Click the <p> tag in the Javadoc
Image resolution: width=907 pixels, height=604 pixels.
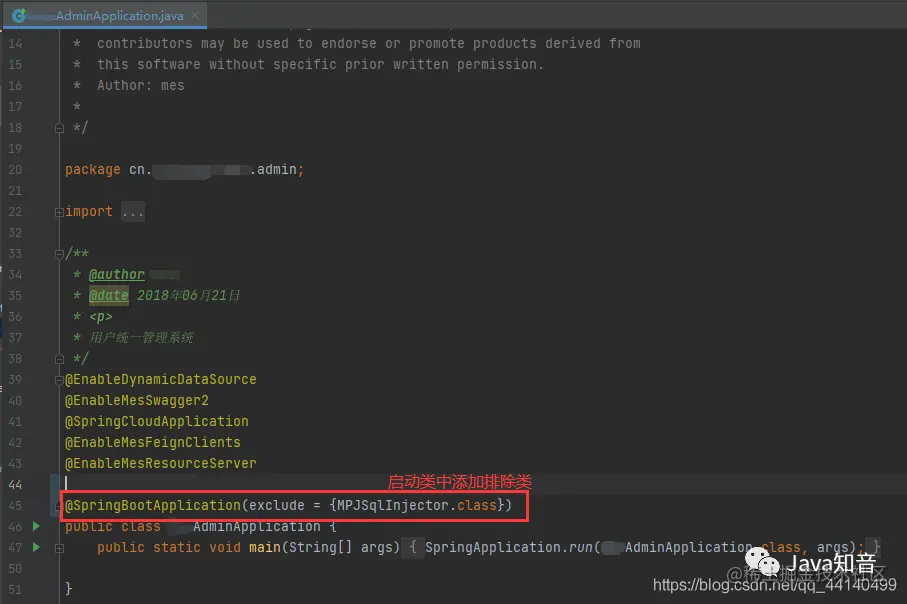(101, 316)
